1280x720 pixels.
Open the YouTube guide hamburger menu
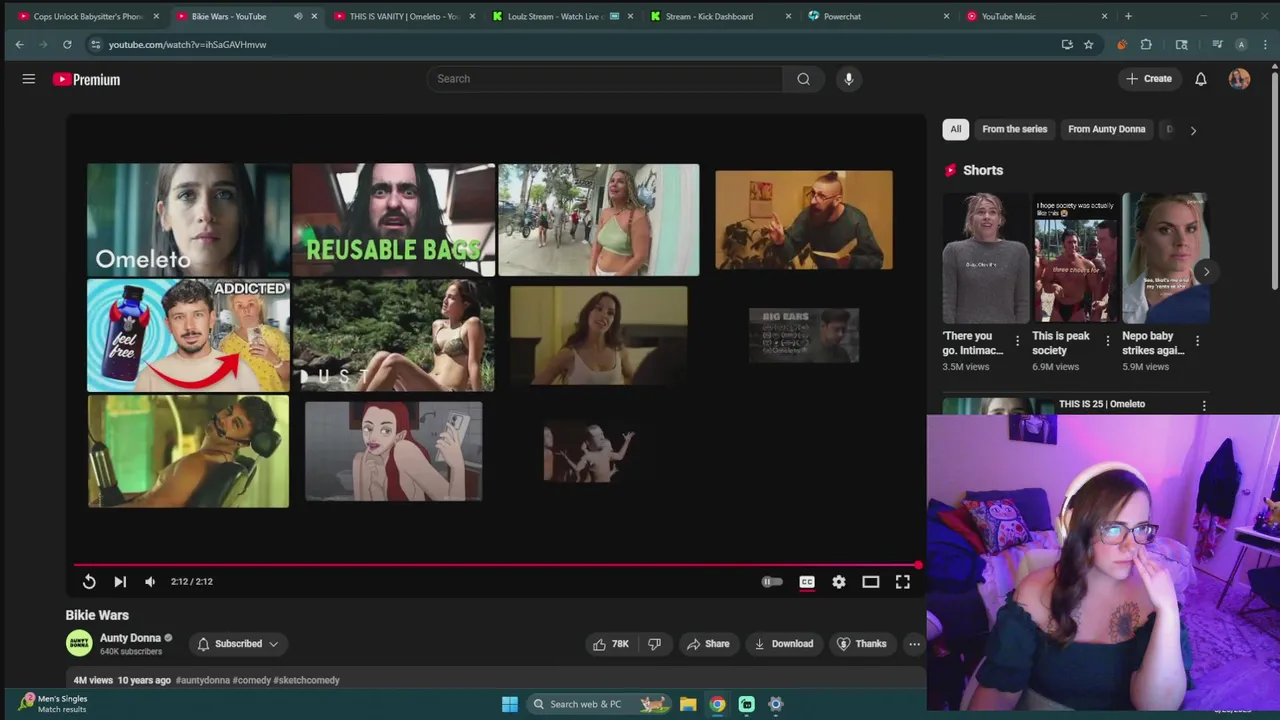pyautogui.click(x=29, y=79)
